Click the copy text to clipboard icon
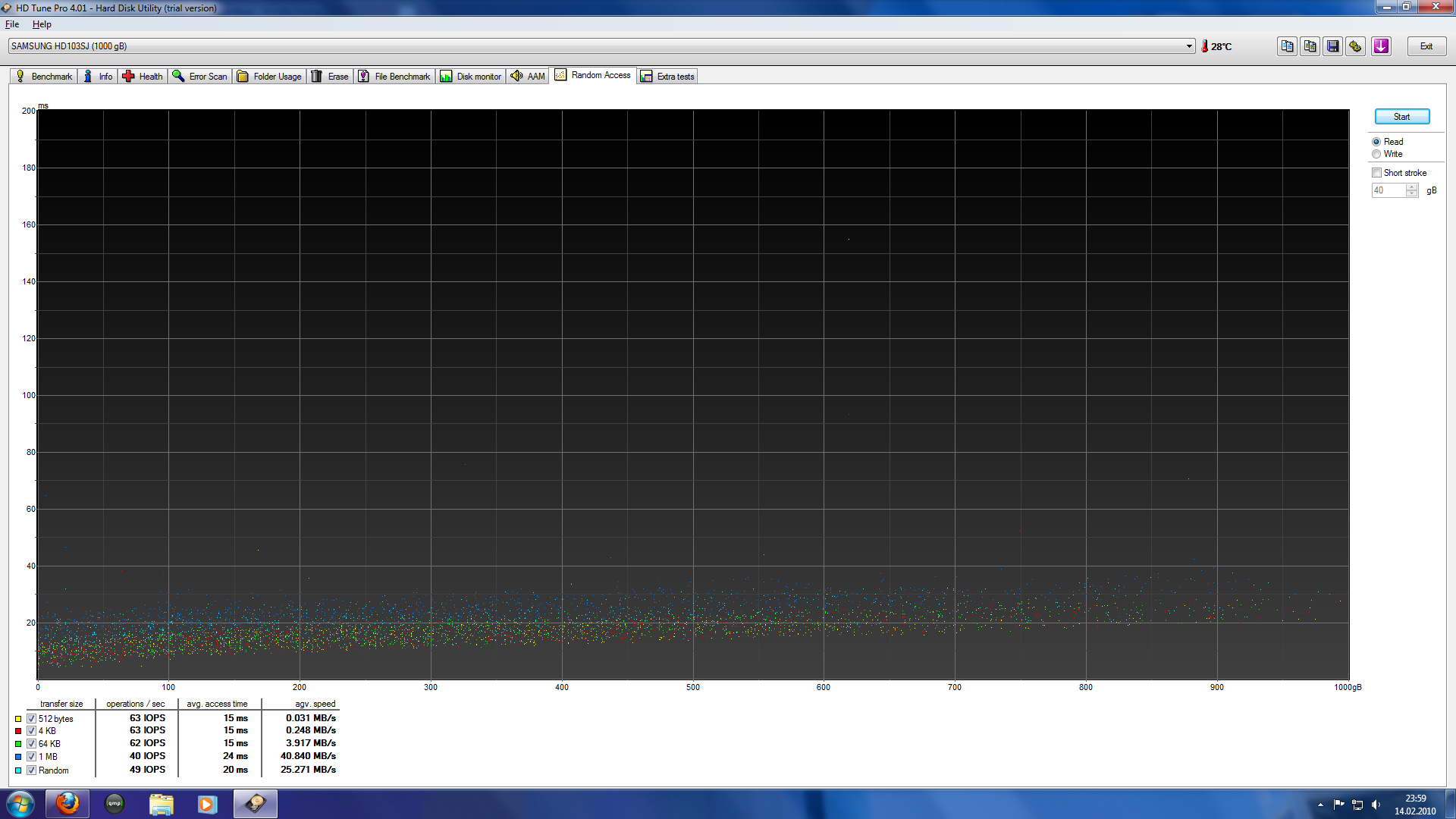Viewport: 1456px width, 819px height. point(1287,46)
